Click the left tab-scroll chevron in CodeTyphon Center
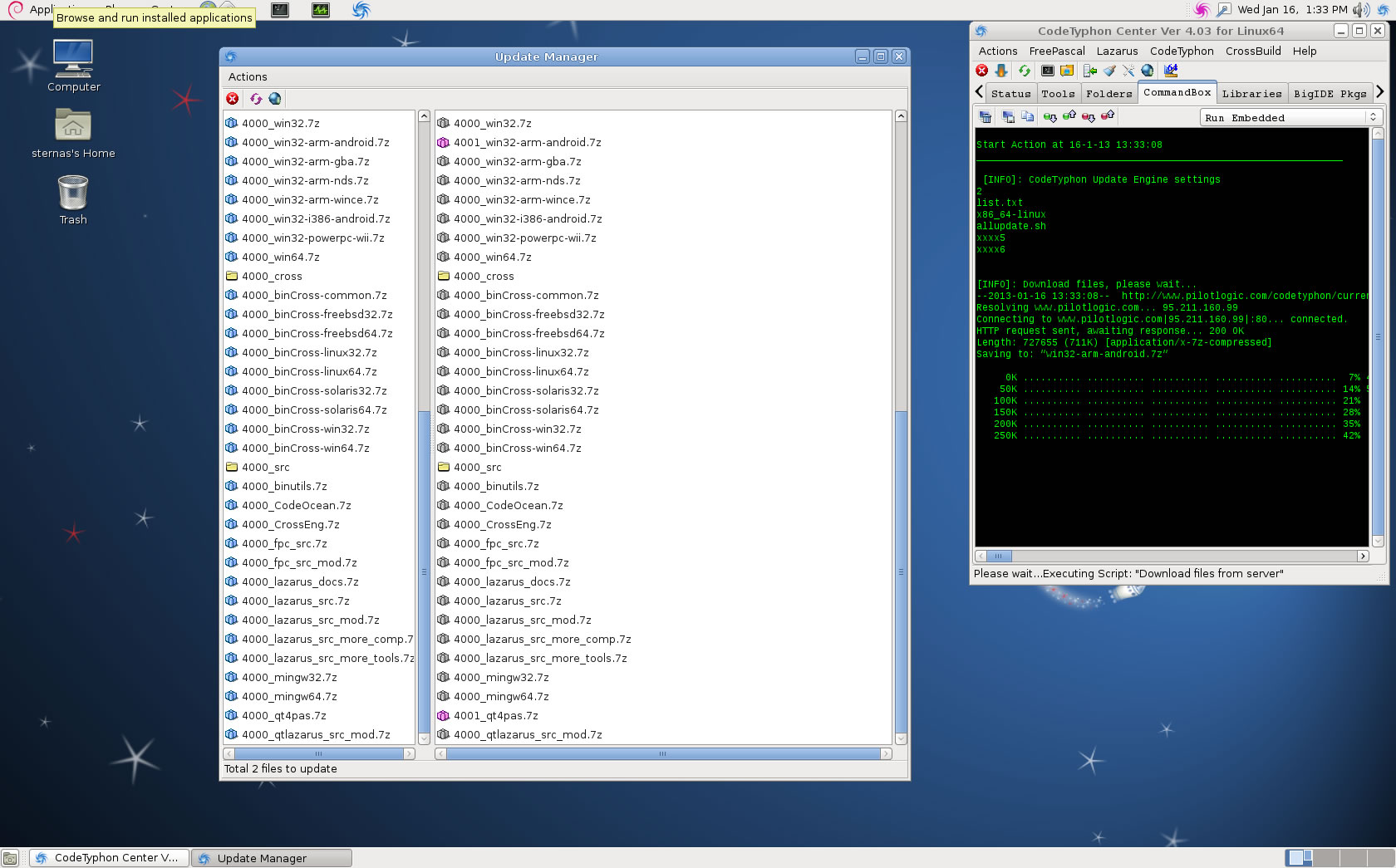Viewport: 1396px width, 868px height. tap(979, 91)
